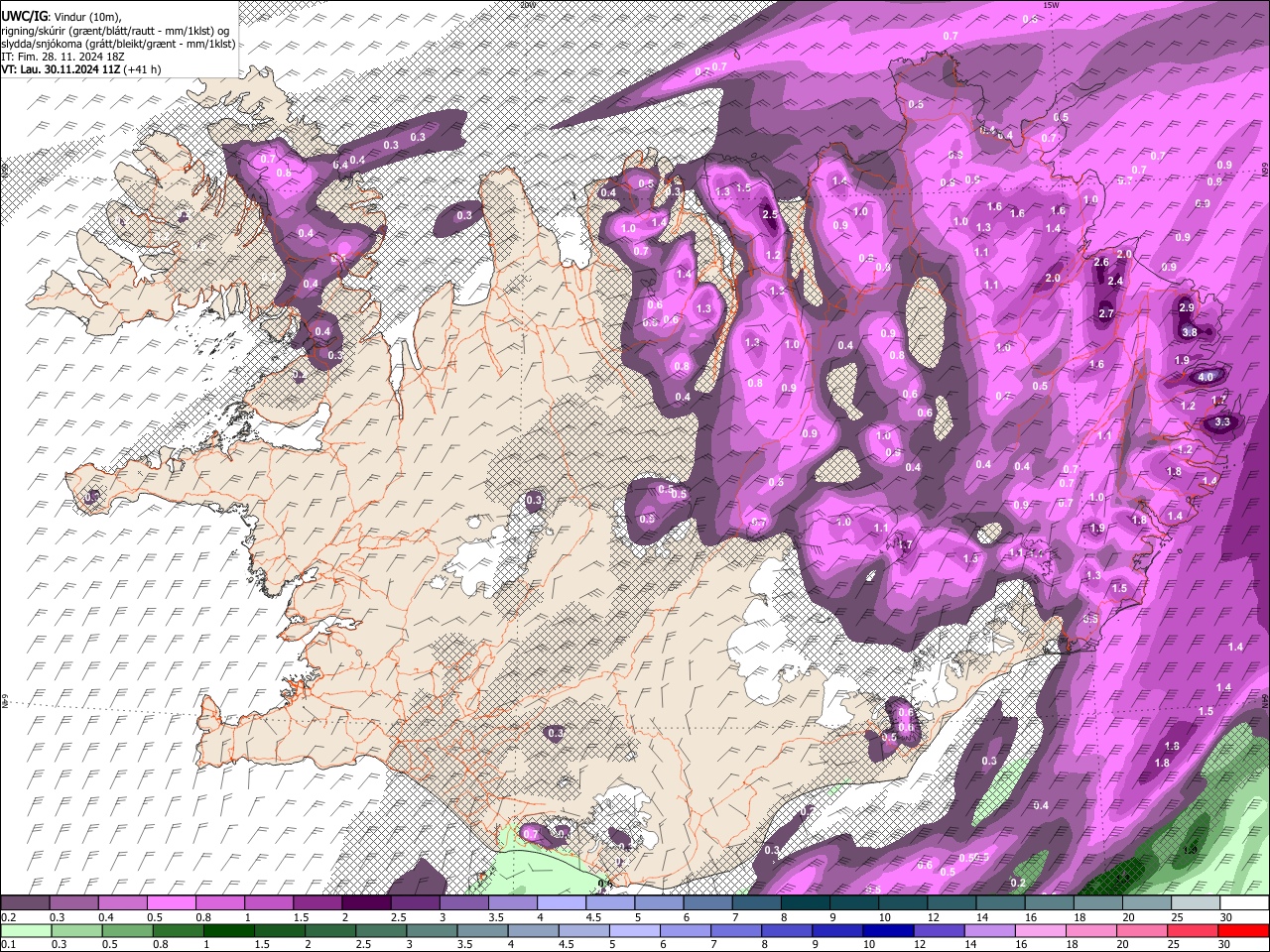Select the white 30+ swatch in the snow legend
Image resolution: width=1270 pixels, height=952 pixels.
(1245, 903)
